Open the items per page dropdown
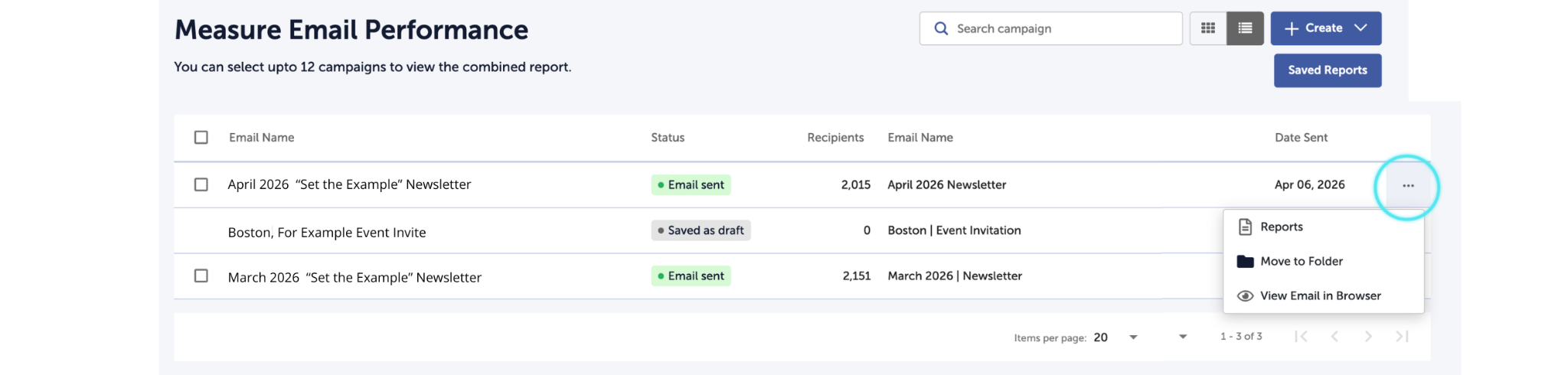Image resolution: width=1568 pixels, height=375 pixels. click(x=1133, y=337)
